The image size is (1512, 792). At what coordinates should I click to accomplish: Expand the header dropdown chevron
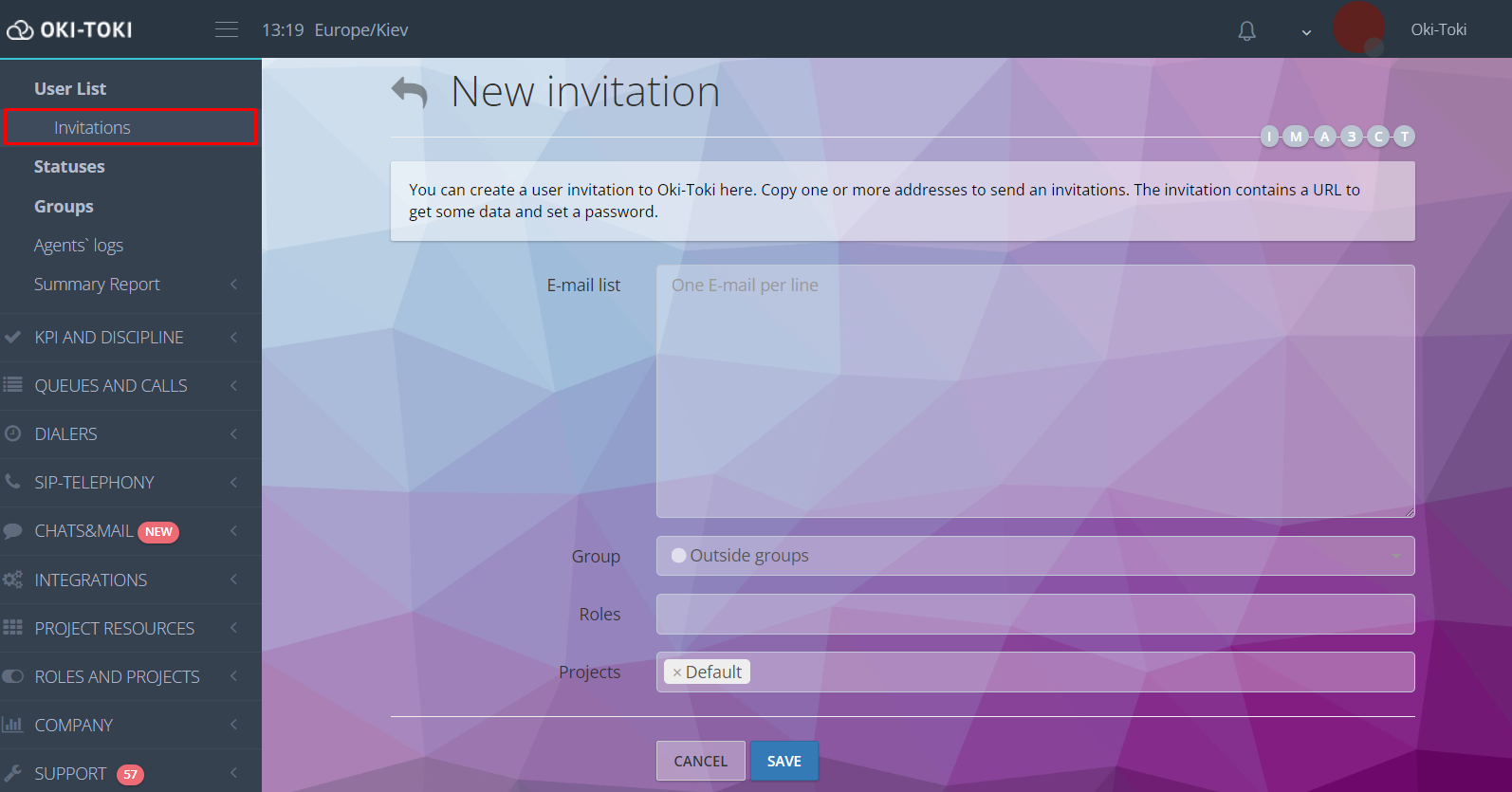(x=1306, y=32)
